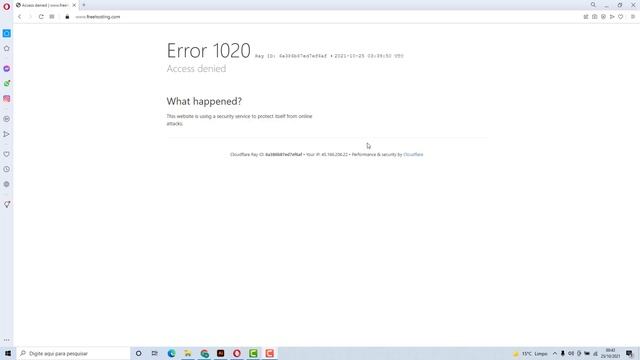Screen dimensions: 640x360
Task: Open My Flow arrow icon in sidebar
Action: pyautogui.click(x=7, y=134)
